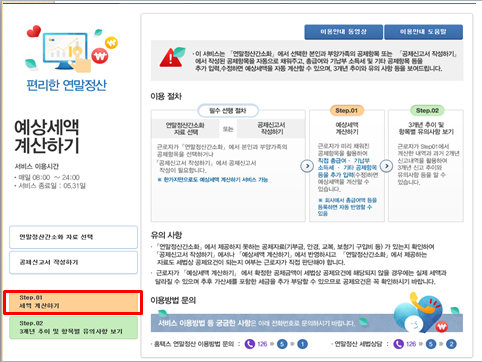
Task: Click the purple phone icon for 세법상담
Action: click(399, 344)
